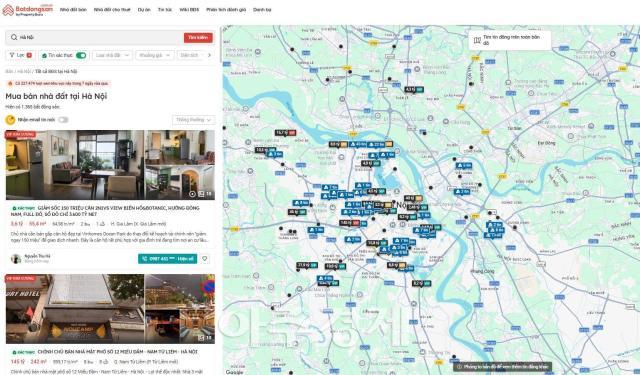This screenshot has height=375, width=640.
Task: Click the magnifier icon in search box
Action: click(x=14, y=37)
